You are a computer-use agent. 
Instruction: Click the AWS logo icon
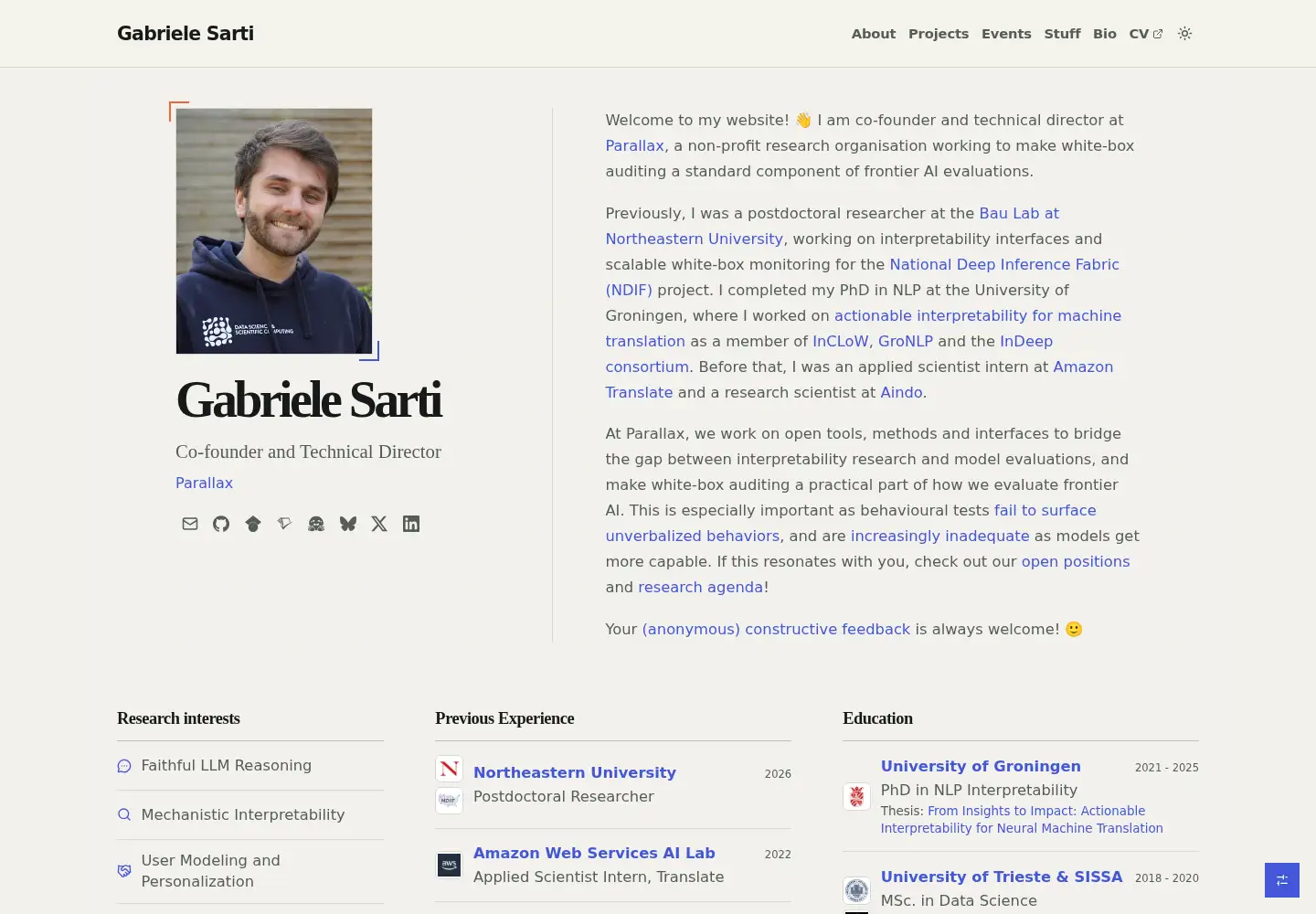click(449, 864)
